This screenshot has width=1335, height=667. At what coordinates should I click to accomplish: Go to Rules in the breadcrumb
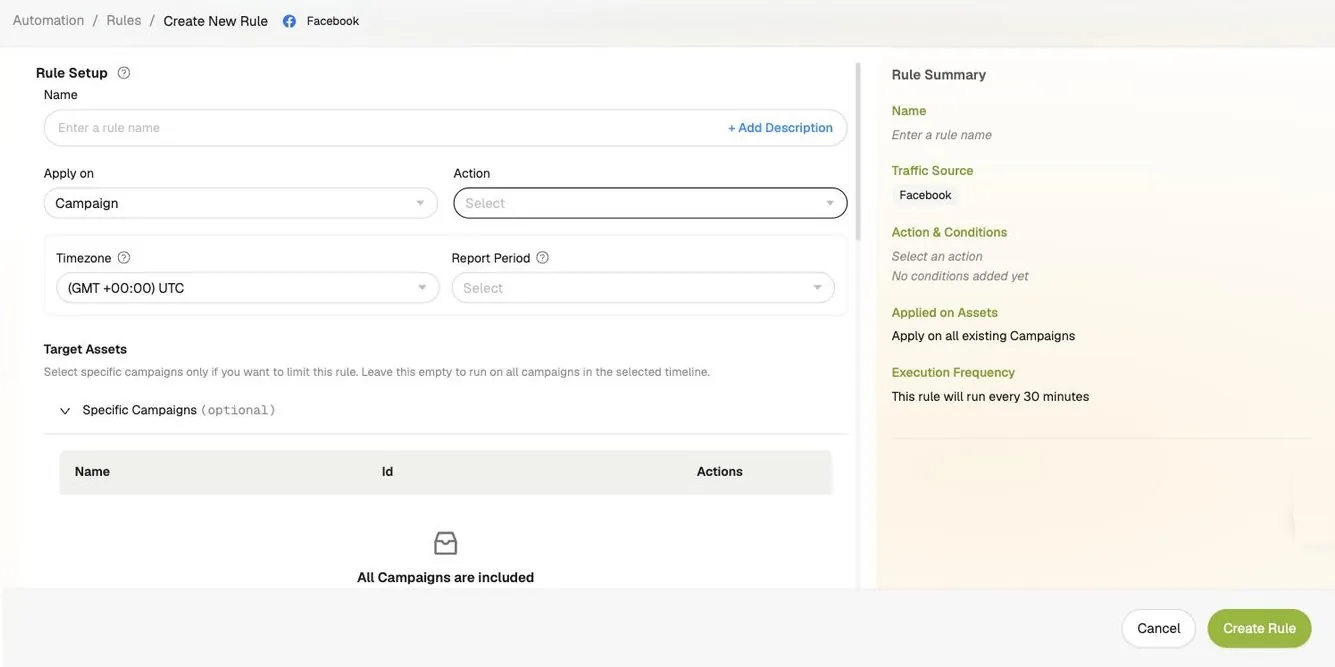pyautogui.click(x=124, y=20)
